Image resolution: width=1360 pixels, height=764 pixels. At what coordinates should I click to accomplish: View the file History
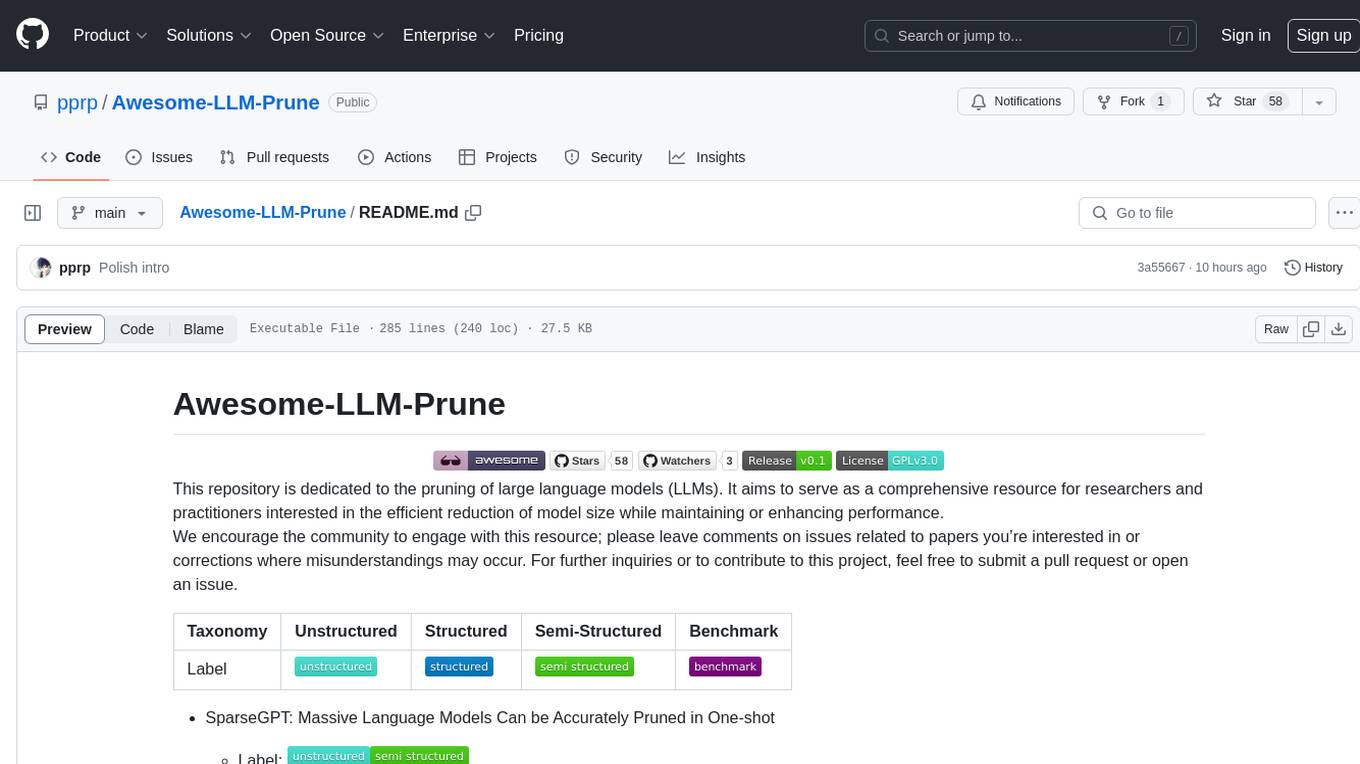[x=1313, y=267]
